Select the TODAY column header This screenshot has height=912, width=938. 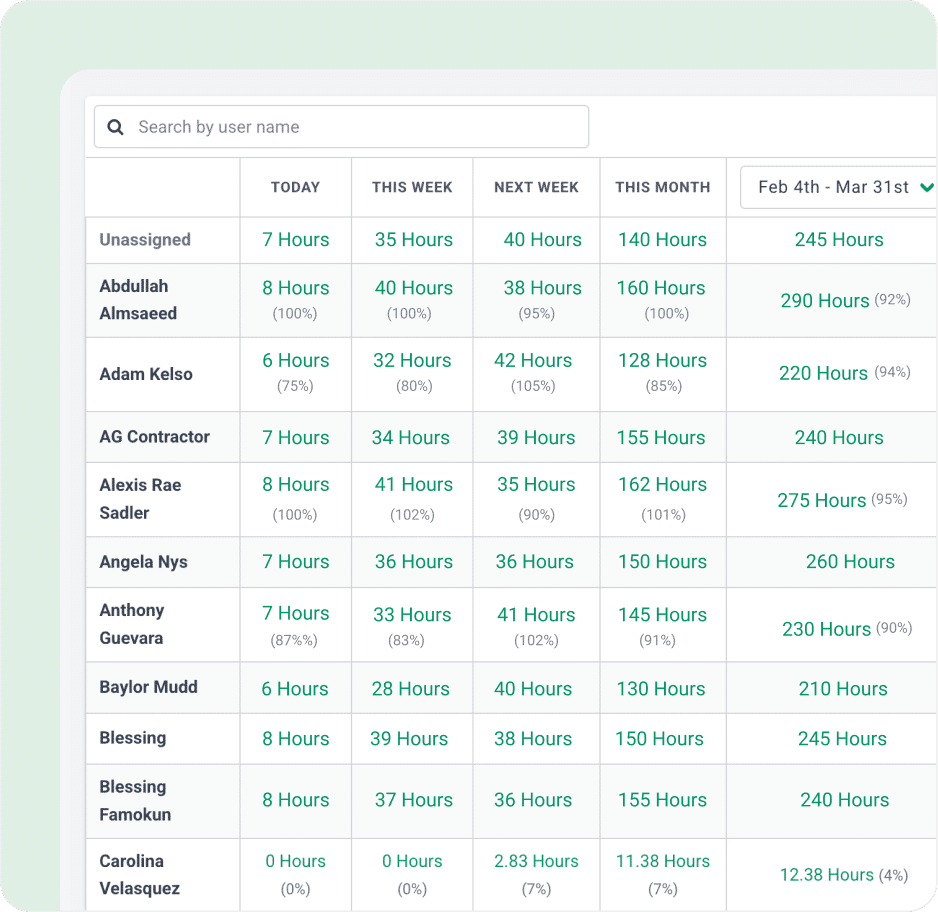295,187
